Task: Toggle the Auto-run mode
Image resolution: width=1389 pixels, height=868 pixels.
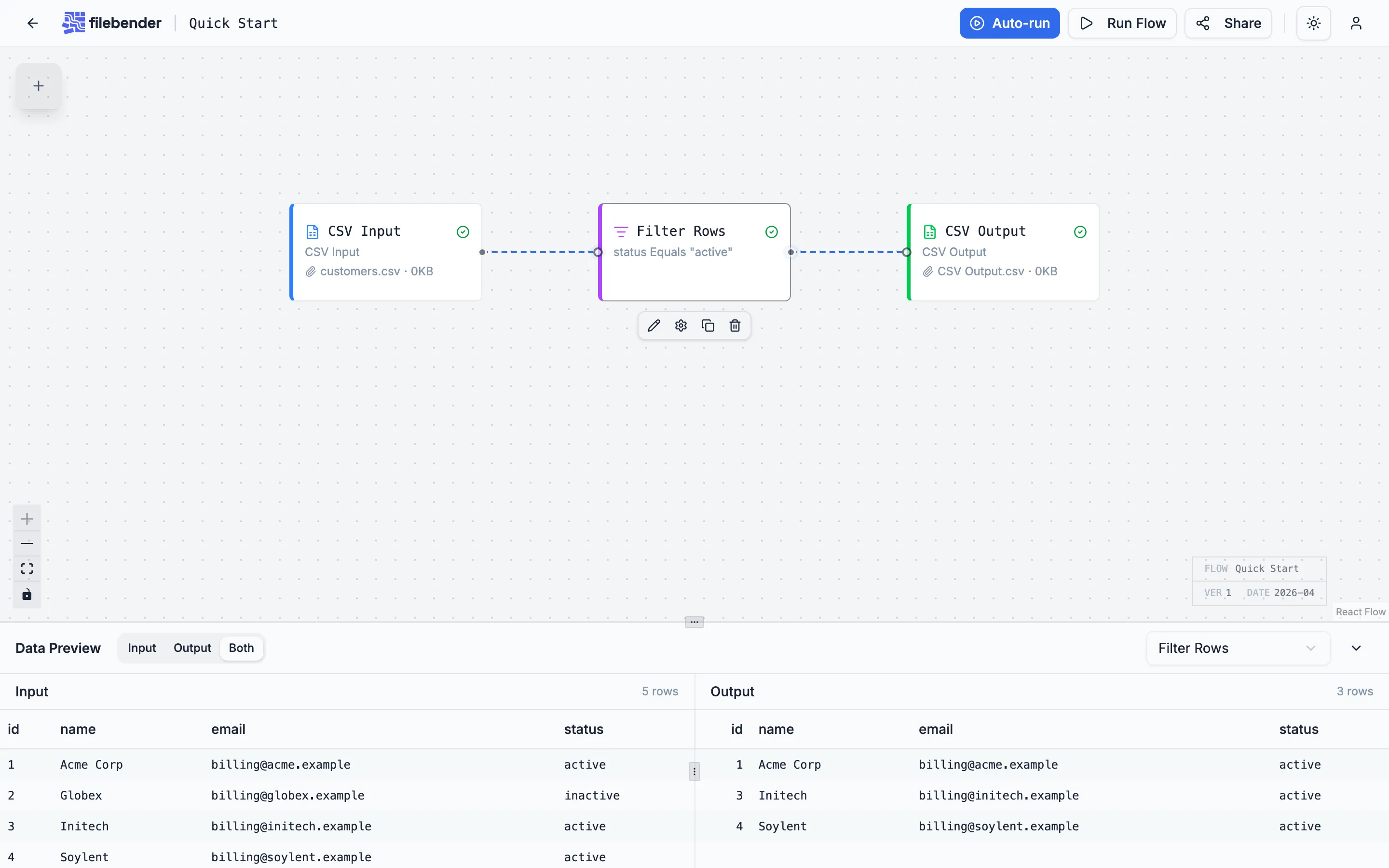Action: pyautogui.click(x=1009, y=23)
